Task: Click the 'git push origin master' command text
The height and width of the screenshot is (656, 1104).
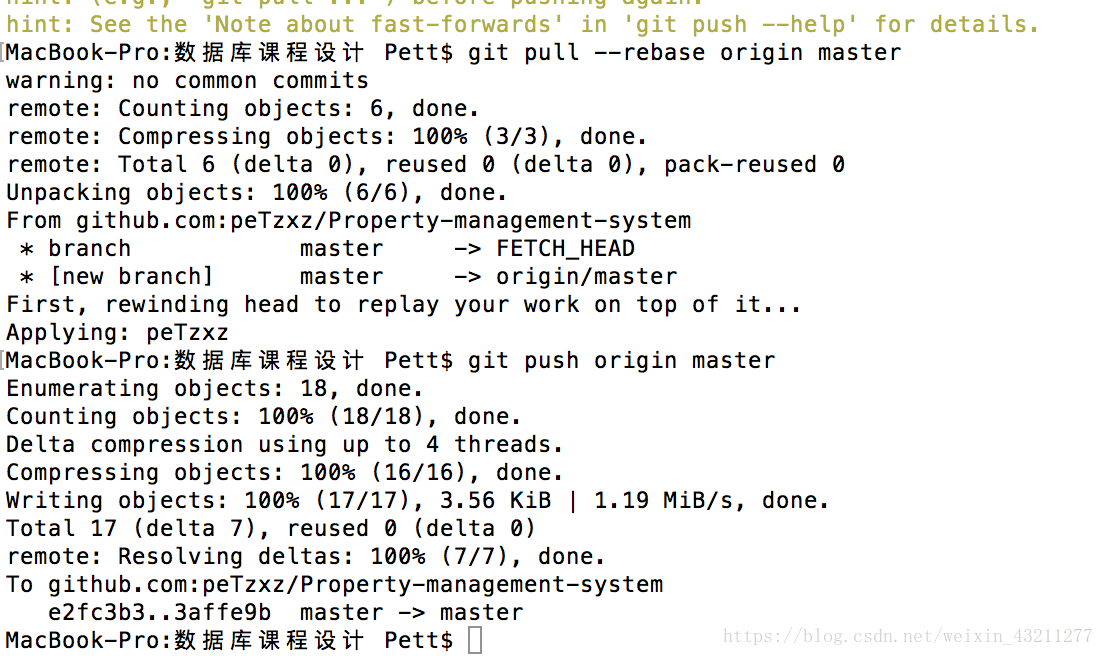Action: click(x=621, y=360)
